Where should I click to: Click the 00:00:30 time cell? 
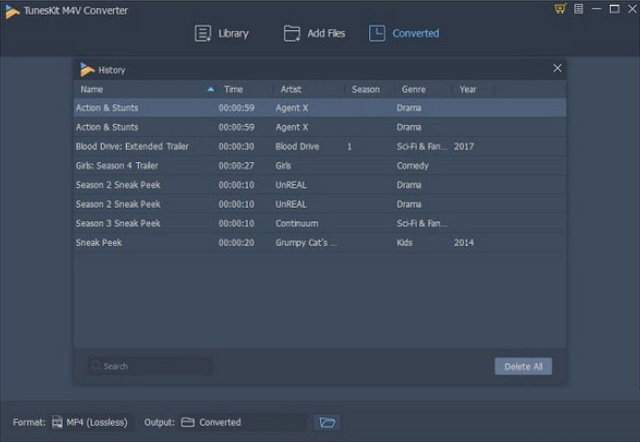pyautogui.click(x=236, y=147)
